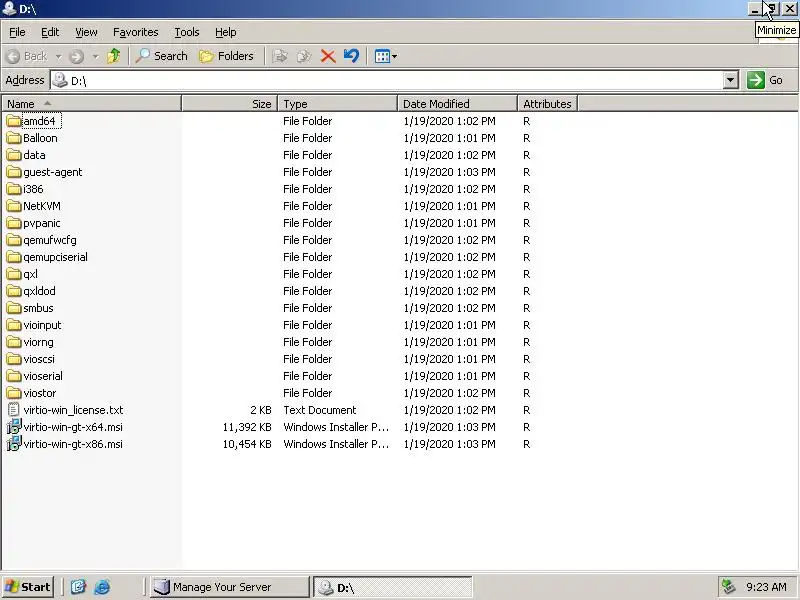The image size is (800, 600).
Task: Open the Forward history dropdown arrow
Action: (95, 56)
